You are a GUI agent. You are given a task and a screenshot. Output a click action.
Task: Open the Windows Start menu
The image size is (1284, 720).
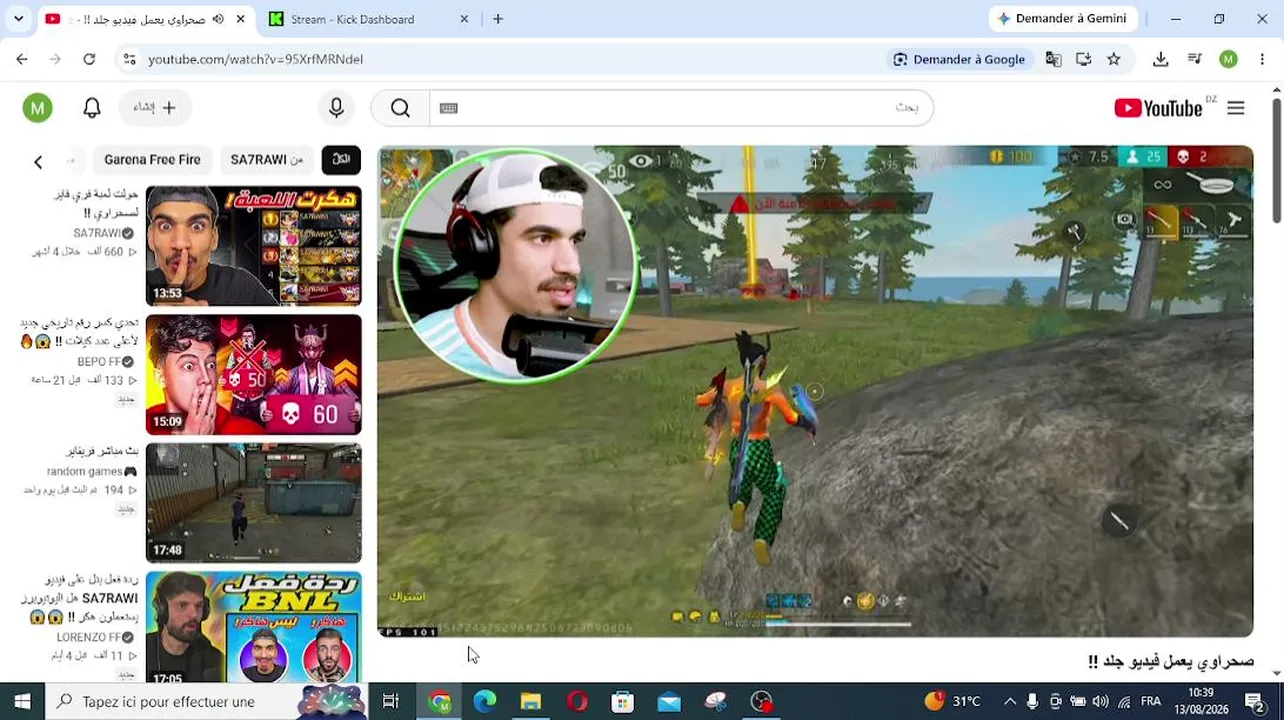22,701
